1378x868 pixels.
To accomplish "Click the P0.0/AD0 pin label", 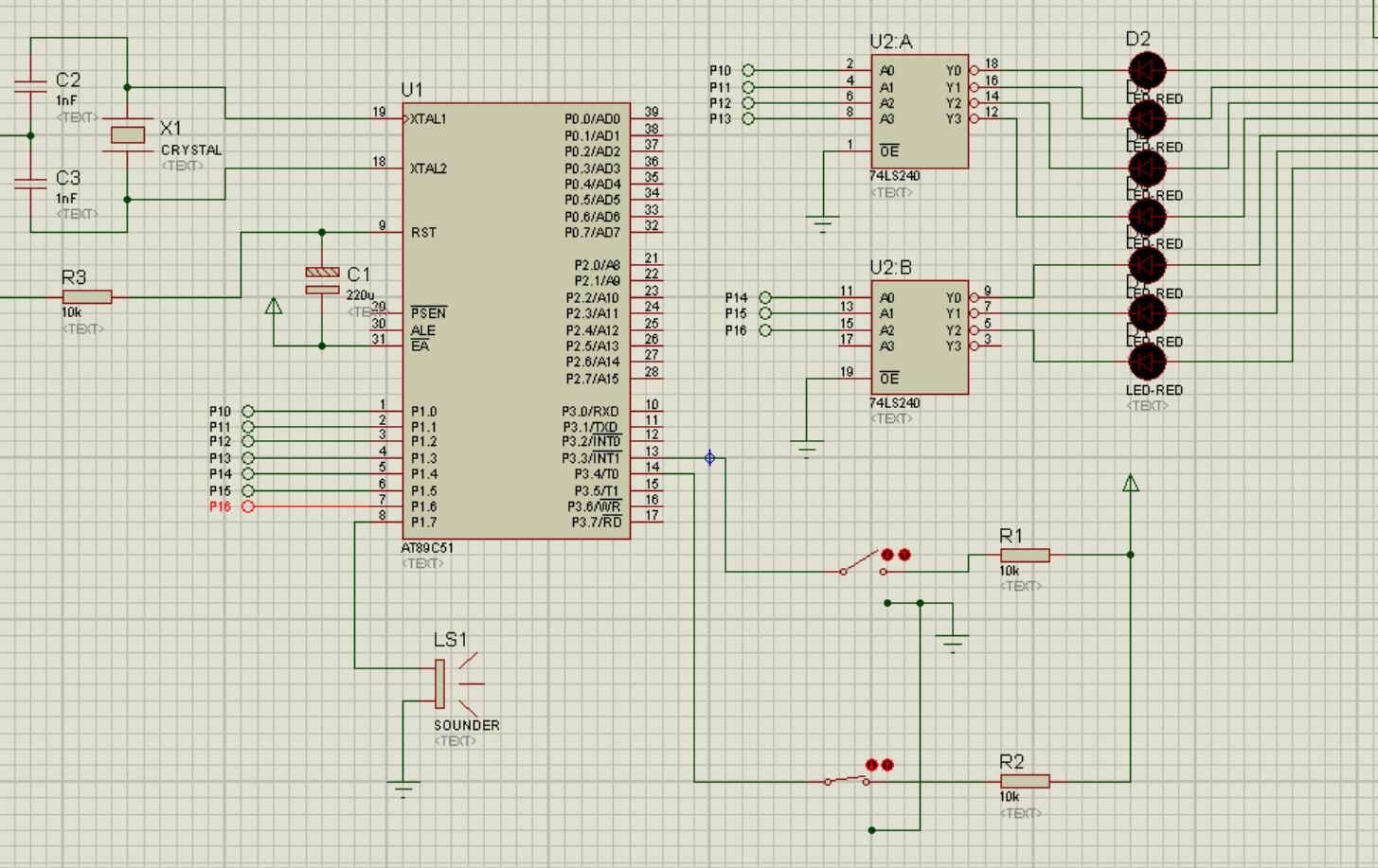I will [592, 119].
